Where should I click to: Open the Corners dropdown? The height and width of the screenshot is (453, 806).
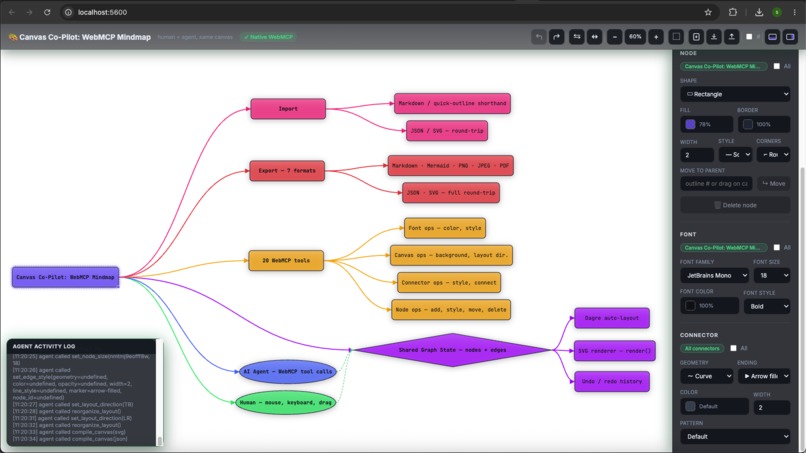773,155
